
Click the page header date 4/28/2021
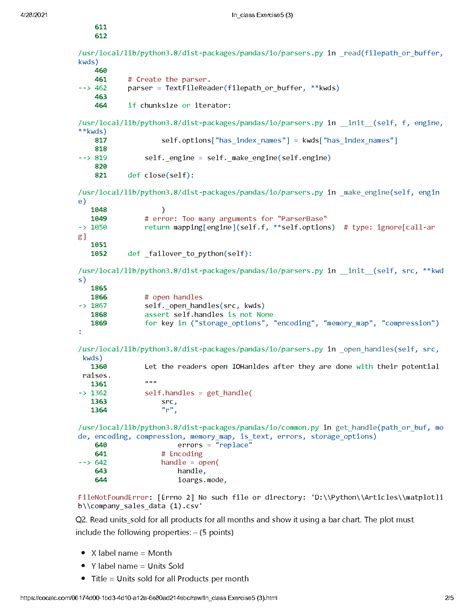click(x=34, y=15)
